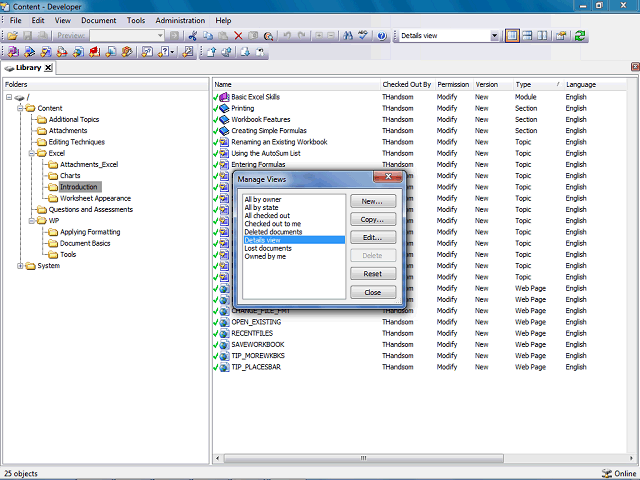The width and height of the screenshot is (640, 480).
Task: Click the Workbook Features row name
Action: [261, 120]
